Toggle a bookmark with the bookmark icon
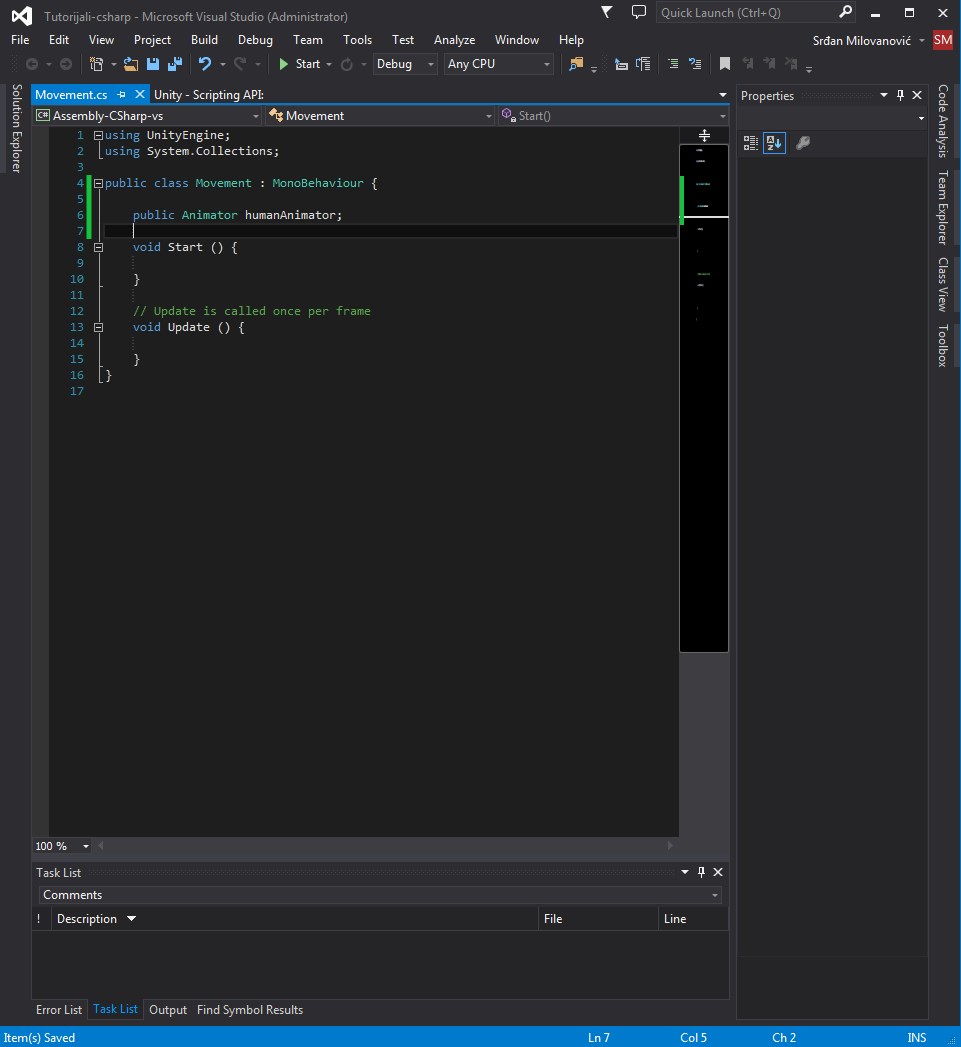The height and width of the screenshot is (1047, 961). click(x=725, y=64)
